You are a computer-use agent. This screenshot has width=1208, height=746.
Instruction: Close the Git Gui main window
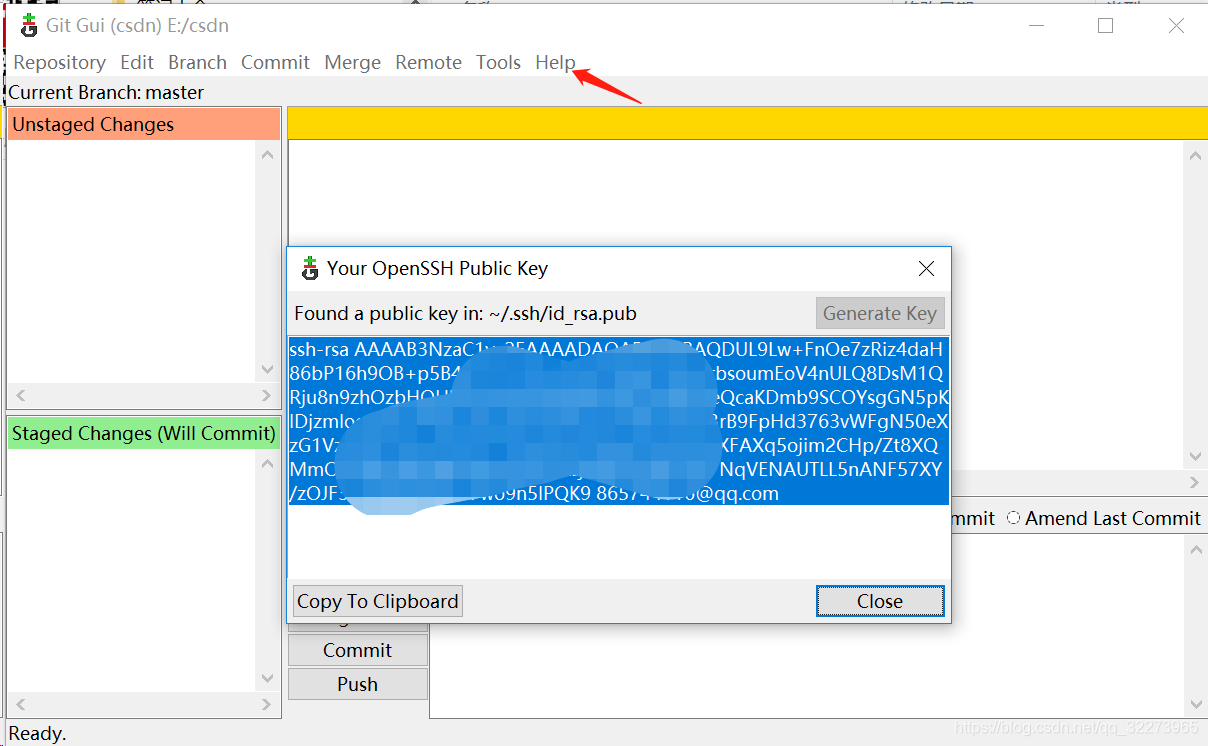1176,26
